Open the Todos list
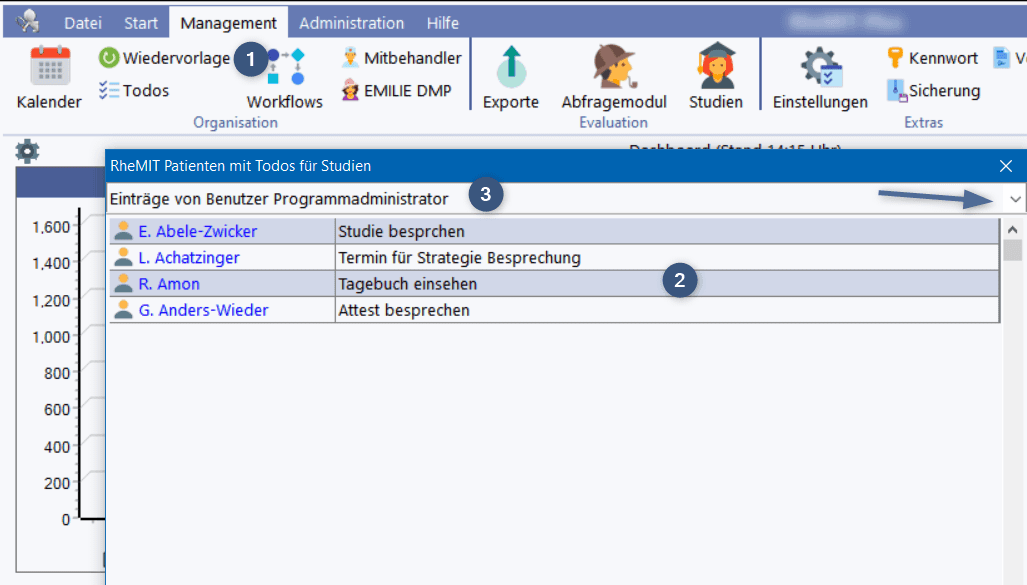 (134, 91)
